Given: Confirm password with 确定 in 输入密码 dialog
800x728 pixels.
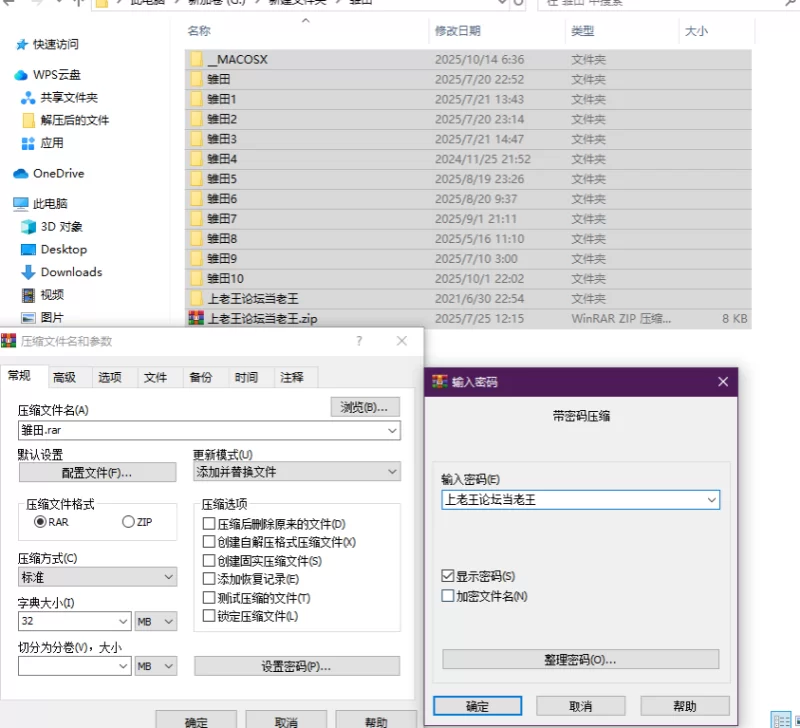Looking at the screenshot, I should pyautogui.click(x=478, y=706).
